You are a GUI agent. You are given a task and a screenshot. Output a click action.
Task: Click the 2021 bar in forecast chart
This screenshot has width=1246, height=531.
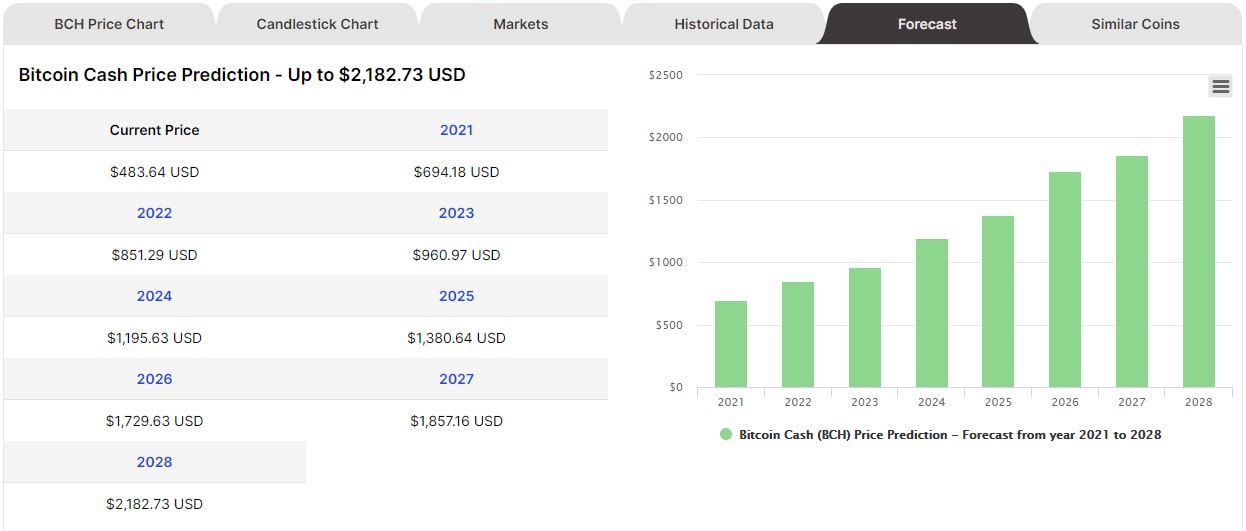(731, 344)
